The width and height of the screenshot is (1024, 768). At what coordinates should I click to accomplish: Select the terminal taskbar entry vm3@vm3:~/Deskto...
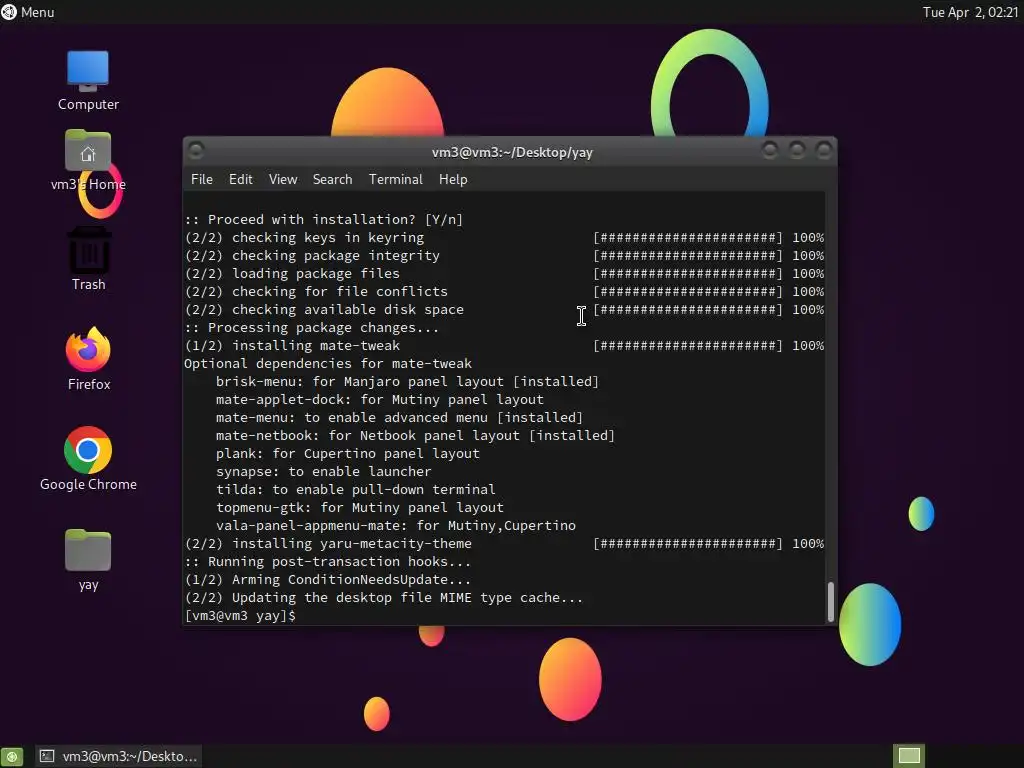(118, 756)
